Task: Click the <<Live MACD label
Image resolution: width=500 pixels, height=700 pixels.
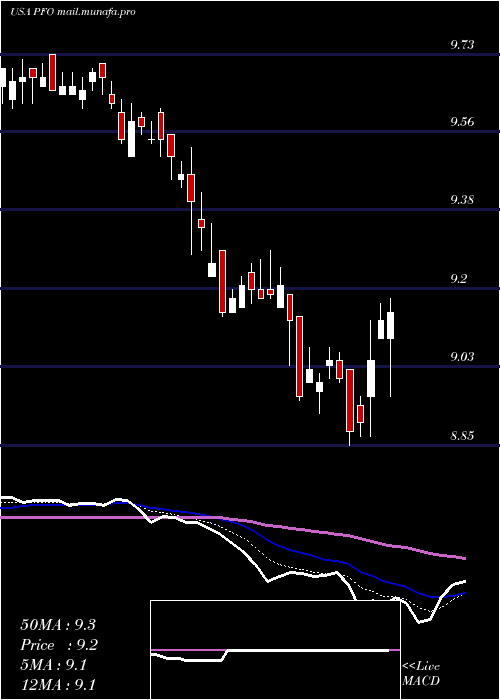Action: point(421,674)
